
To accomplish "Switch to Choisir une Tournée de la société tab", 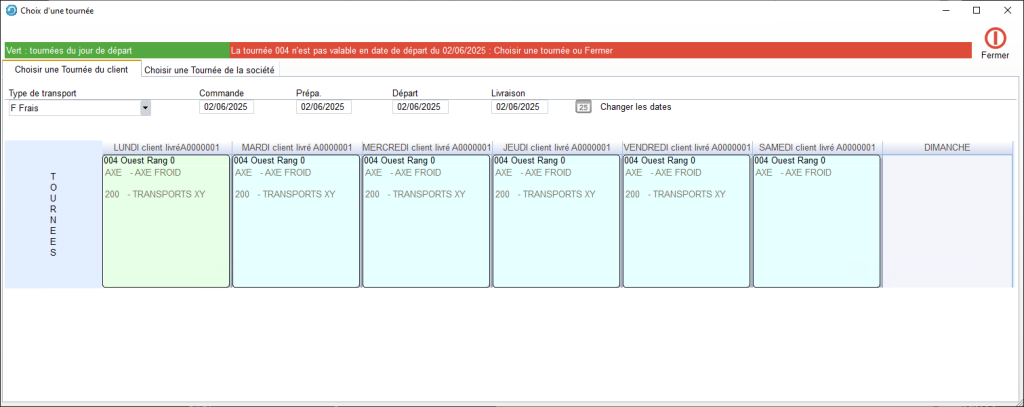I will coord(210,70).
